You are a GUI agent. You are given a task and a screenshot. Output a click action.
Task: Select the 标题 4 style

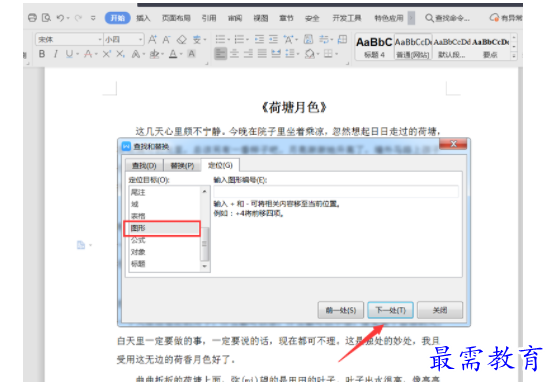tap(374, 47)
